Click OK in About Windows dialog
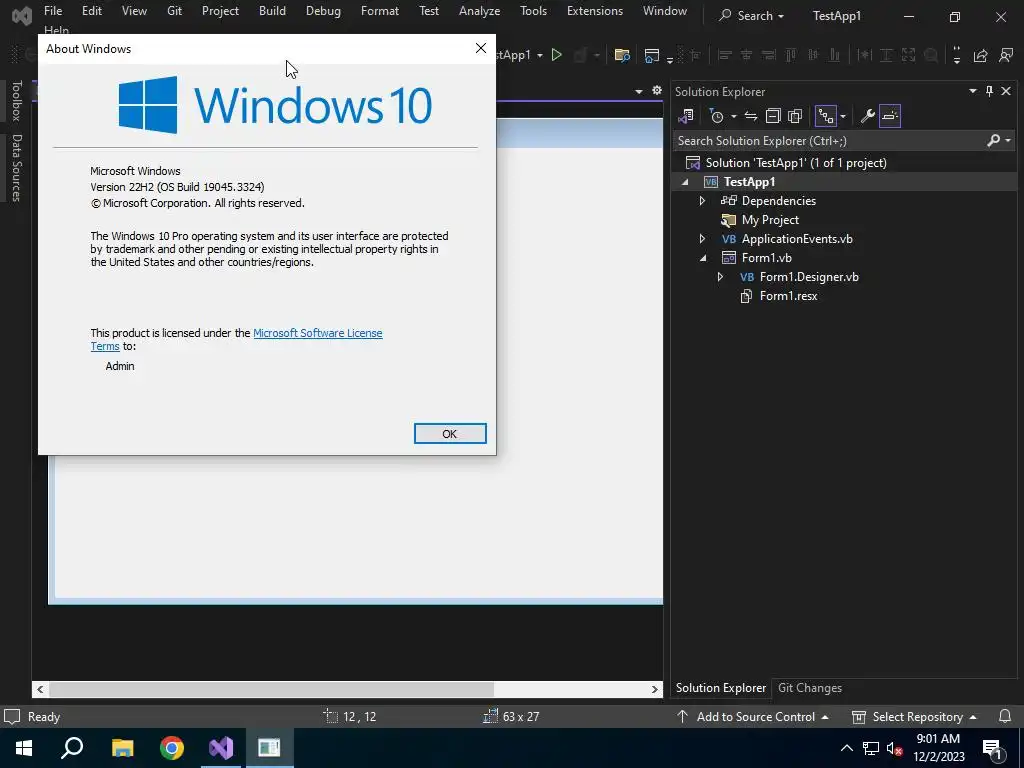 point(450,434)
